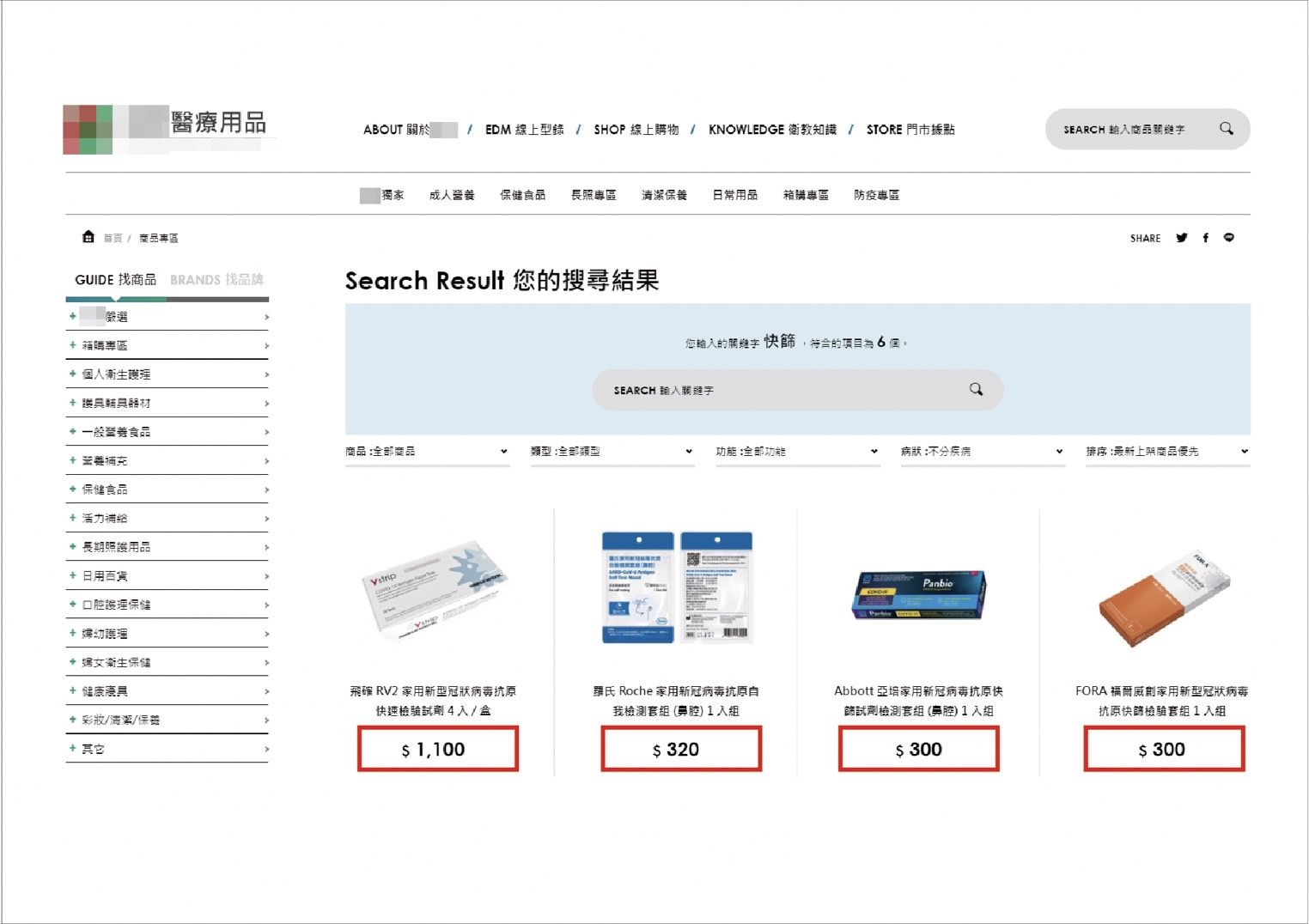Share the page on Twitter

pyautogui.click(x=1182, y=238)
